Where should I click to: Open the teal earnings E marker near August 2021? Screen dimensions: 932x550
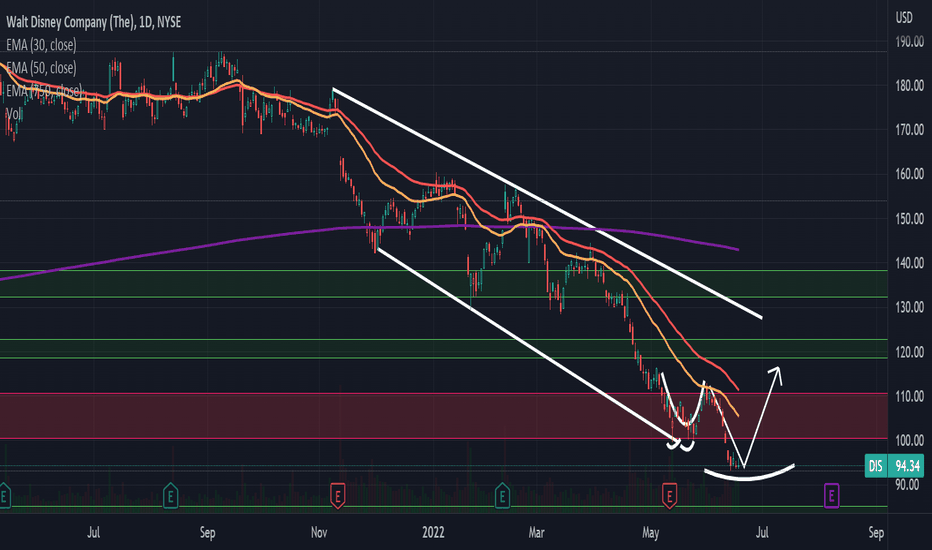171,495
